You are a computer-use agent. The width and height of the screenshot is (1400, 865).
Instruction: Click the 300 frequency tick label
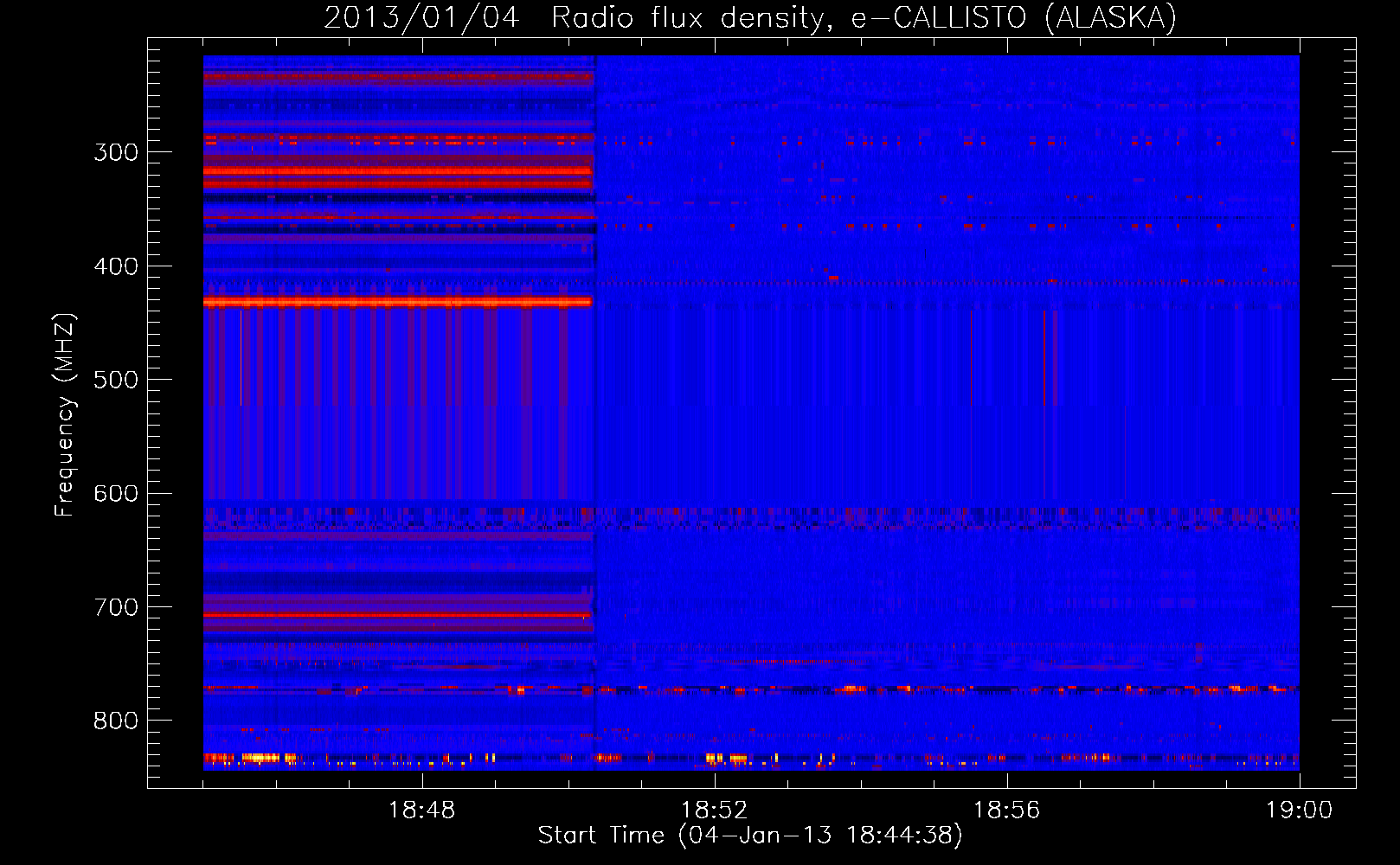tap(116, 152)
